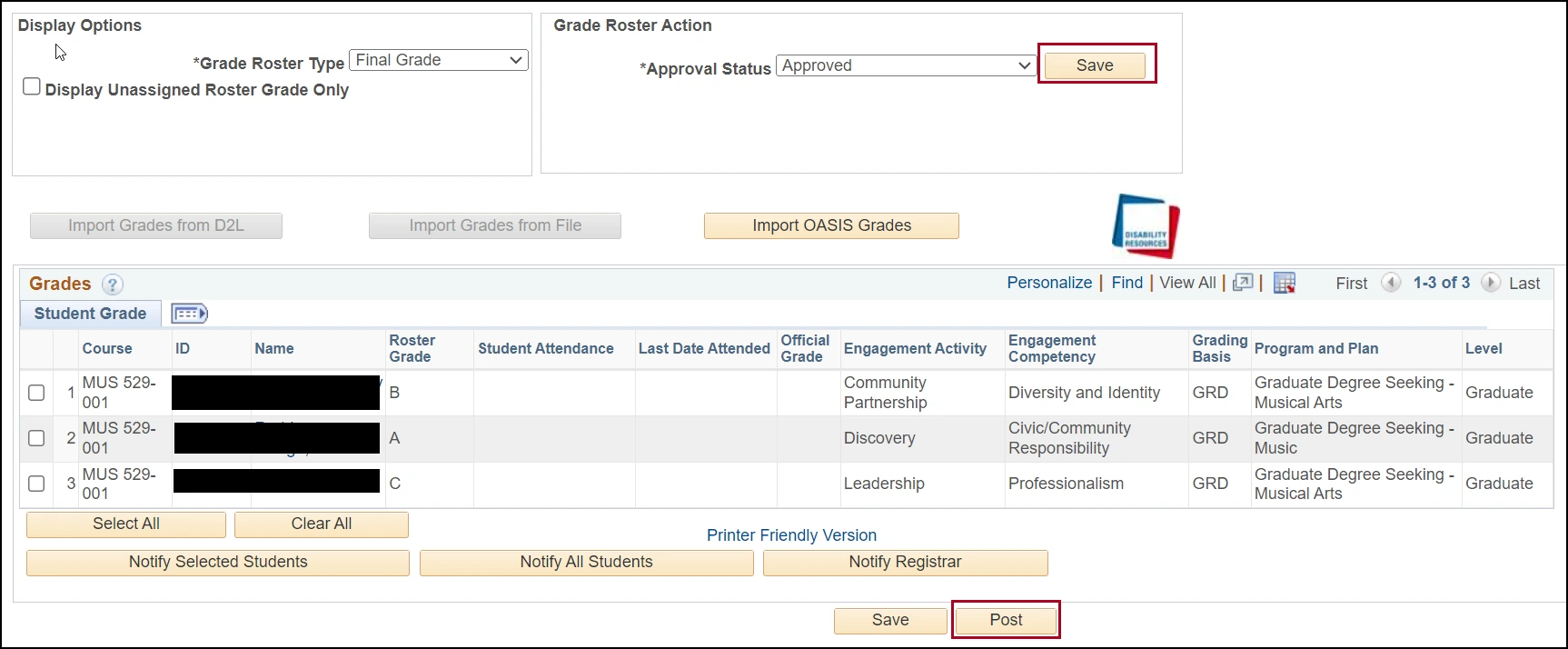
Task: Click the Course column header
Action: (107, 349)
